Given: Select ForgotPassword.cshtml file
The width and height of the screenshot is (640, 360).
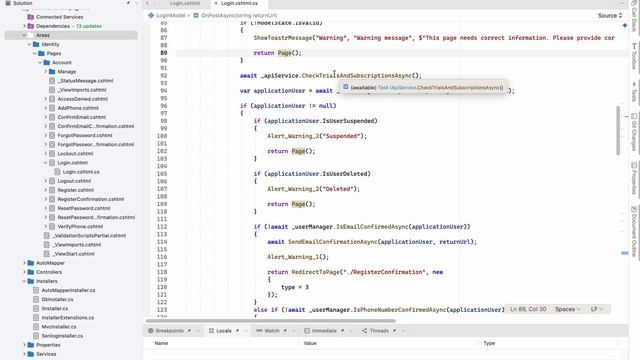Looking at the screenshot, I should [x=85, y=136].
